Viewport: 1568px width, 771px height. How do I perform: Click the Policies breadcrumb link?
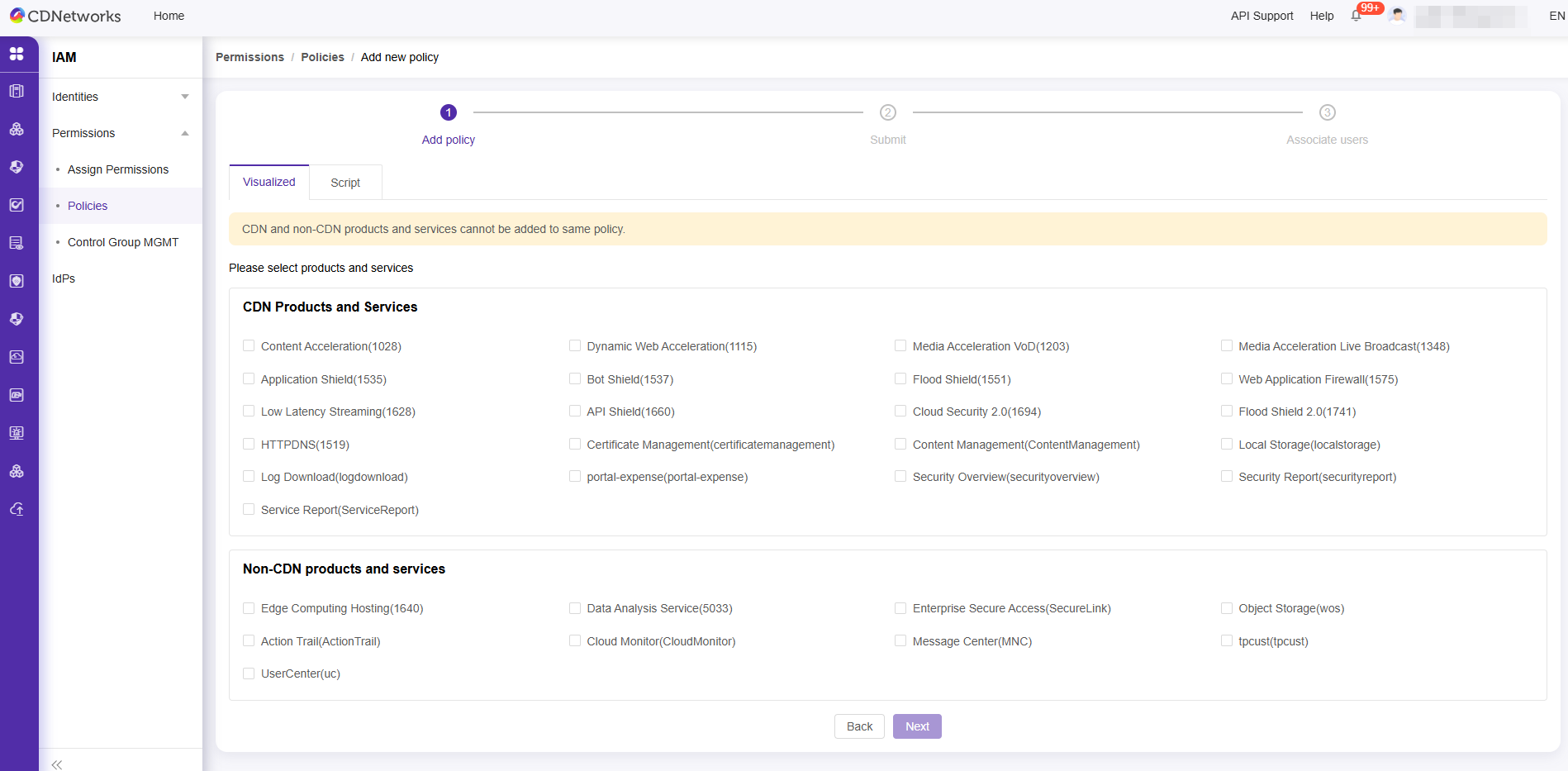(x=322, y=57)
